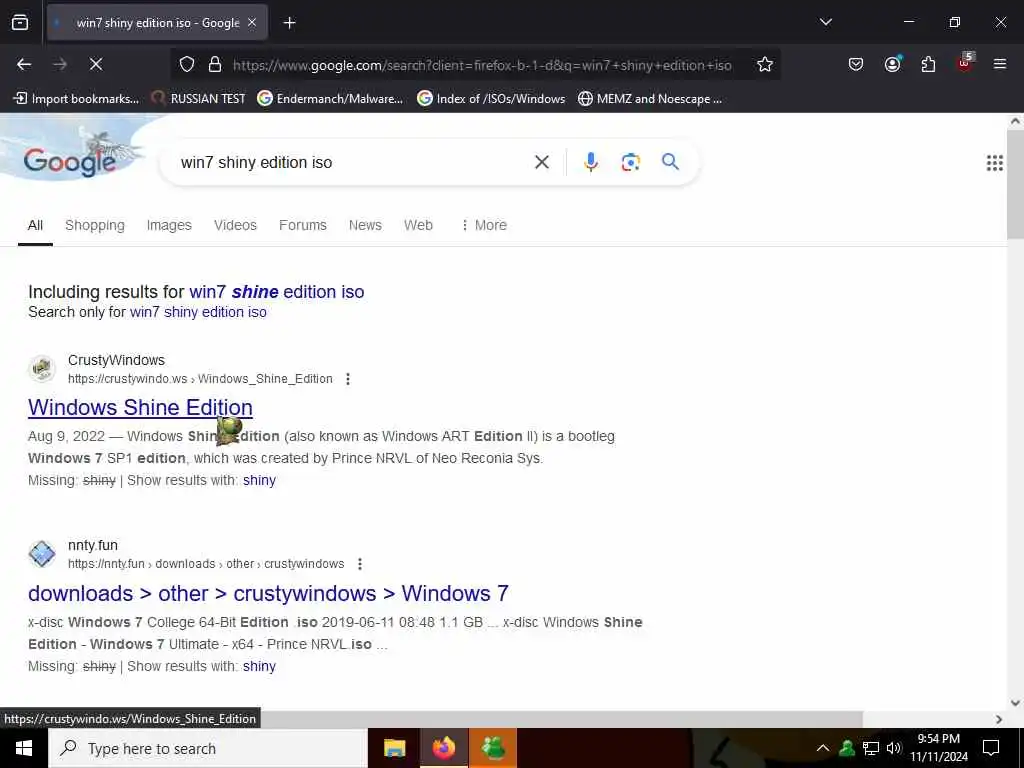The image size is (1024, 768).
Task: Open the MEMZ and Noescape bookmark
Action: point(650,99)
